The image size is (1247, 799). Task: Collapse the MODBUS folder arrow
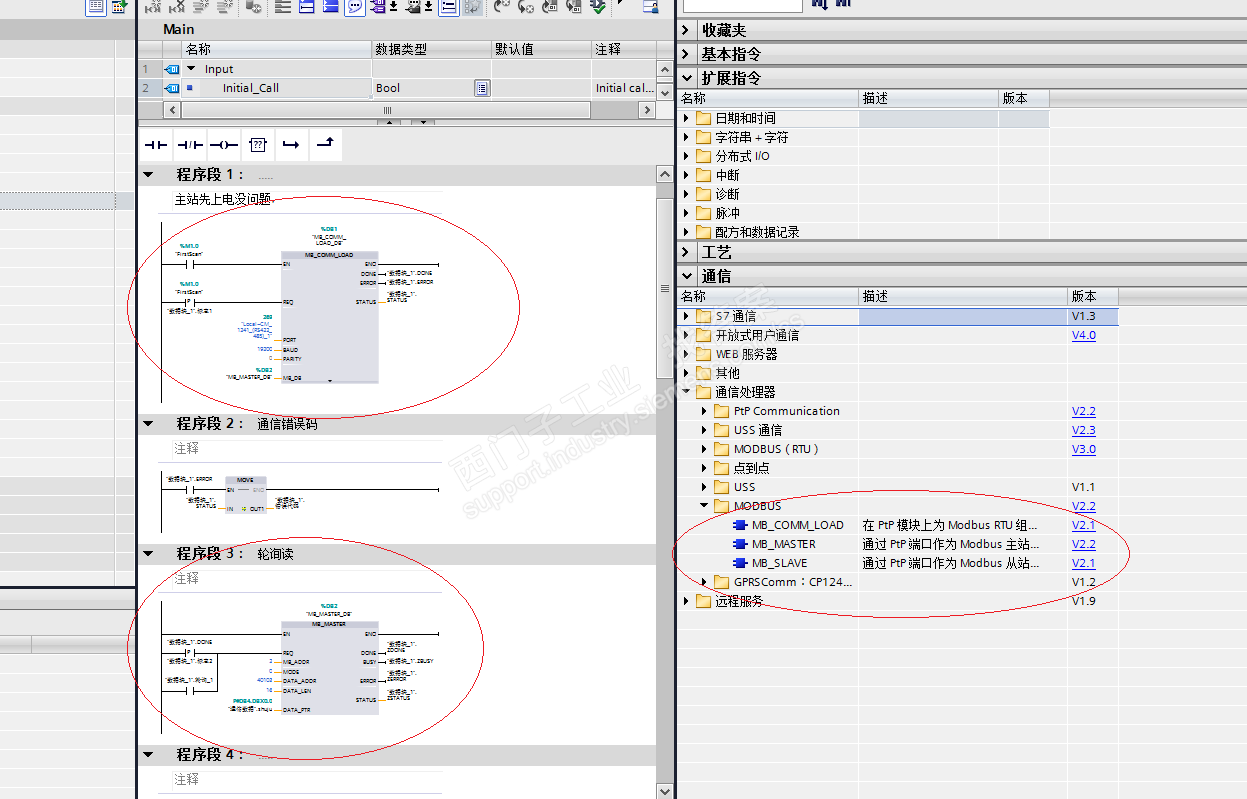705,506
